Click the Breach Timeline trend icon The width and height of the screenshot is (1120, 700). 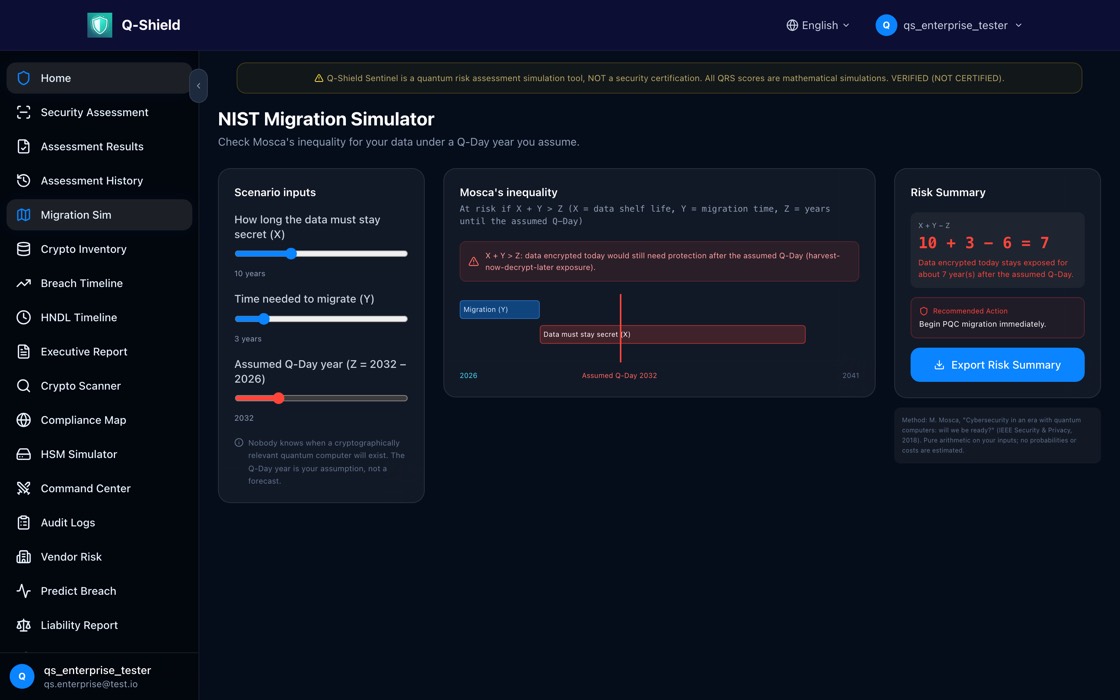tap(24, 284)
